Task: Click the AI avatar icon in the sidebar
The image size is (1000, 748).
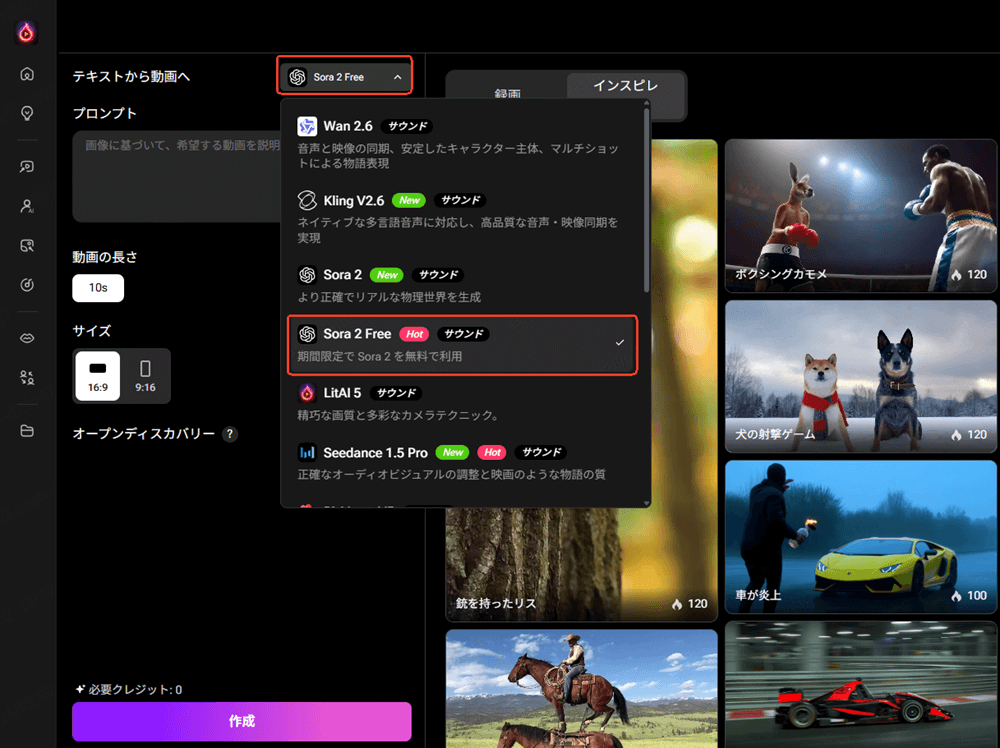Action: pos(27,206)
